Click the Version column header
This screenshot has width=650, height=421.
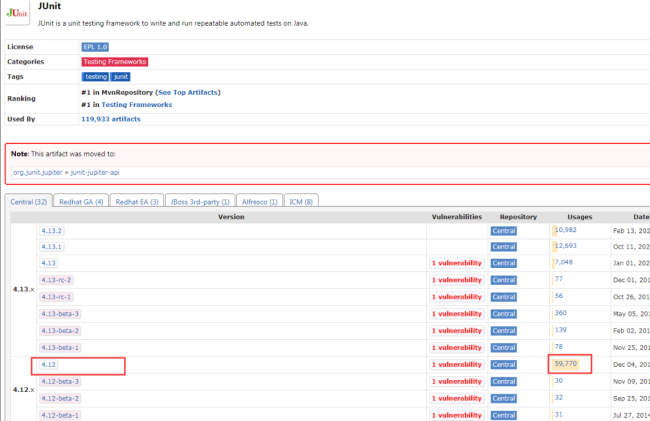click(x=231, y=217)
